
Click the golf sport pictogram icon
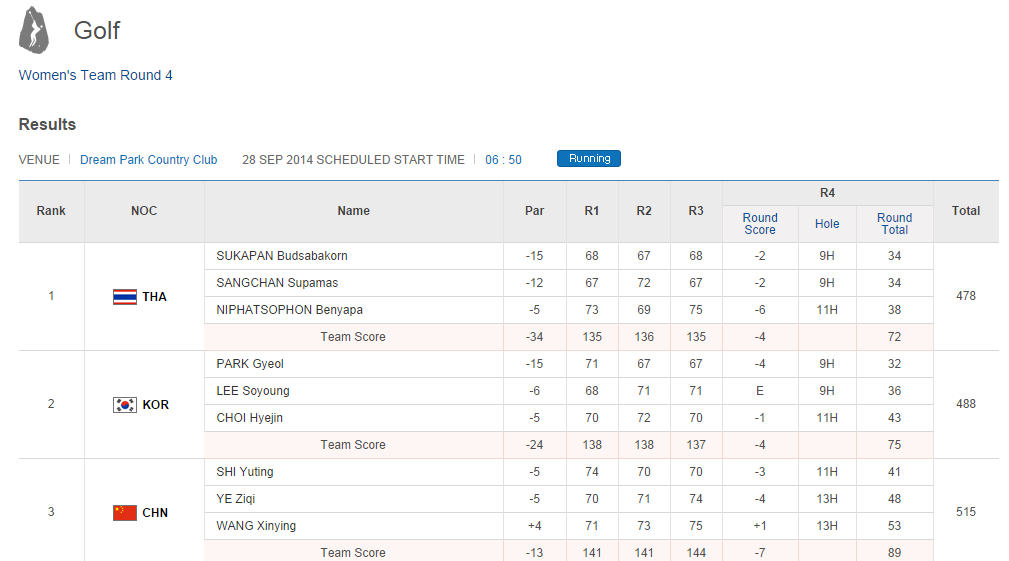coord(34,31)
